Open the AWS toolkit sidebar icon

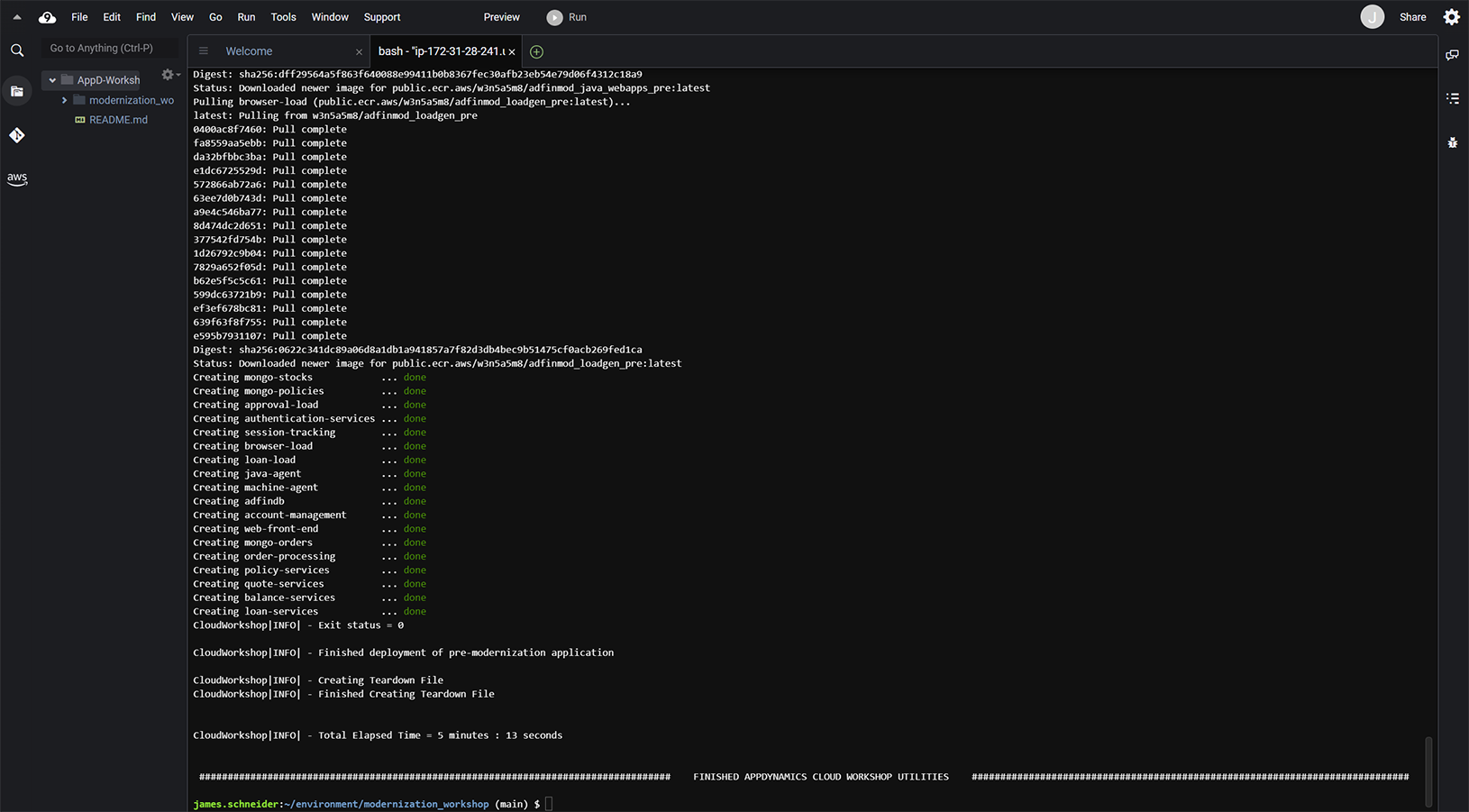(17, 178)
